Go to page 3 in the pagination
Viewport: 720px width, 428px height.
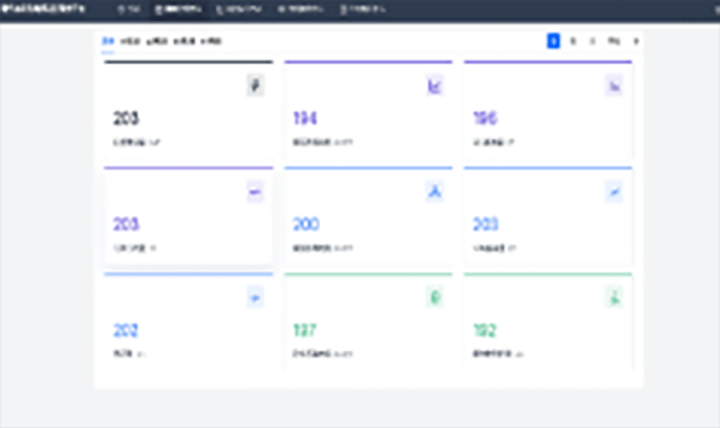click(592, 41)
